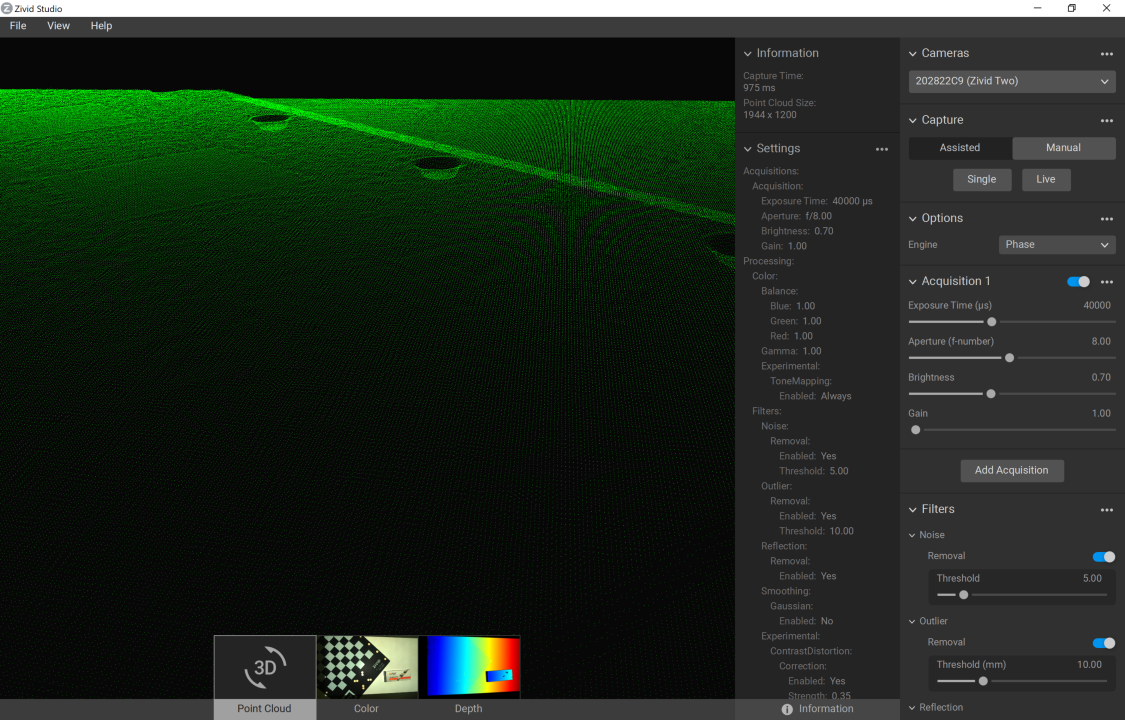
Task: Open the File menu
Action: [18, 26]
